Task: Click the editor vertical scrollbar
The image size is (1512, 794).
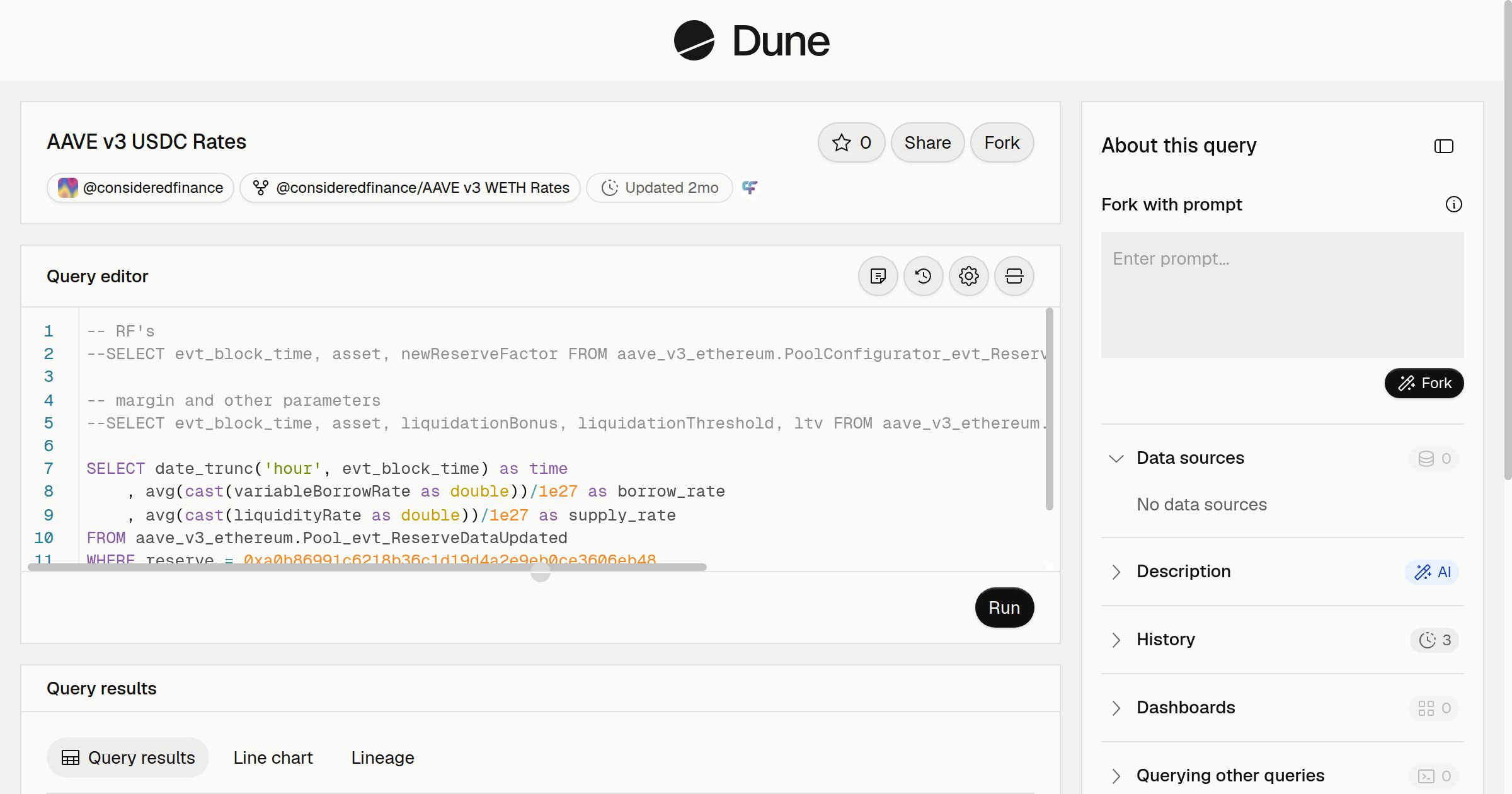Action: tap(1049, 408)
